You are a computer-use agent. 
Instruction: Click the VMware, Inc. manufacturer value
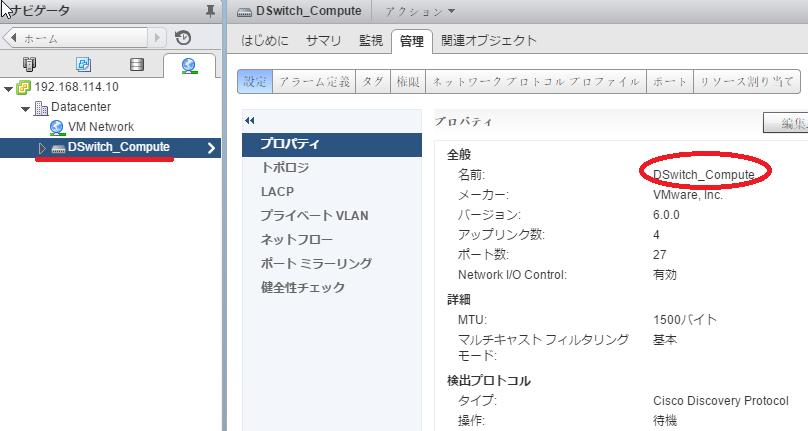pos(688,195)
